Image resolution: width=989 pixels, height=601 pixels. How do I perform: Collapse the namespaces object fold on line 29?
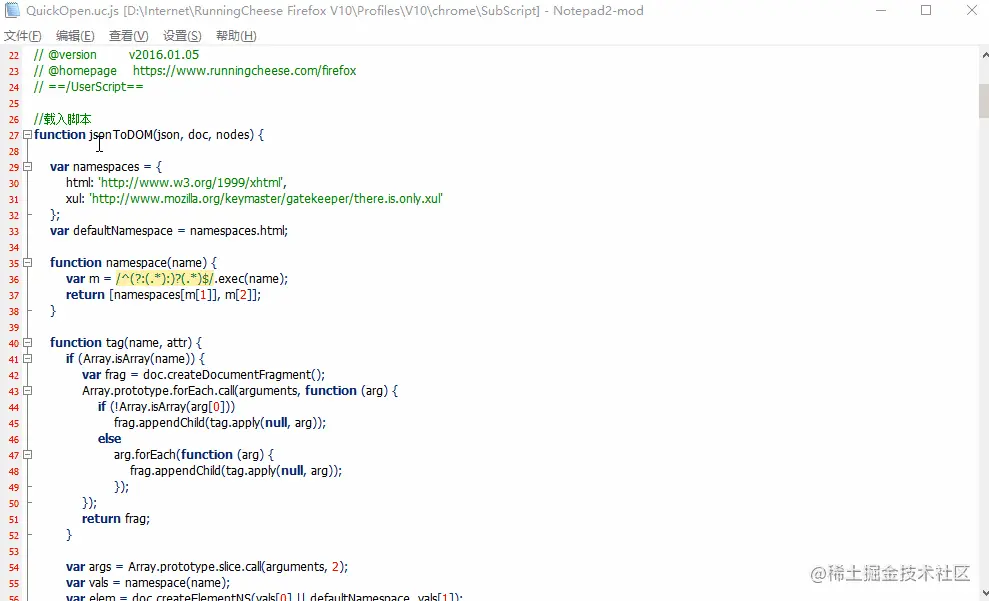coord(27,167)
